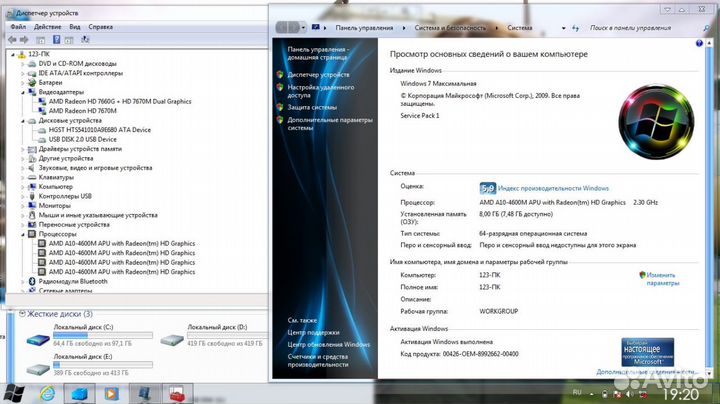Open Панель управления - домашняя страница

318,53
